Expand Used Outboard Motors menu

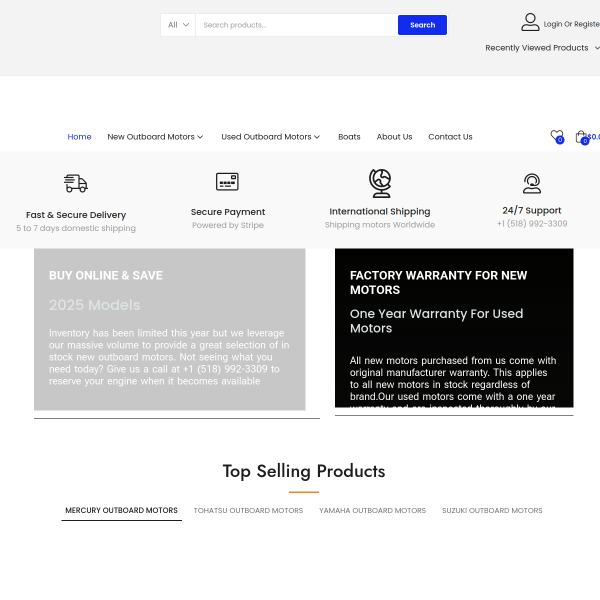click(x=271, y=137)
